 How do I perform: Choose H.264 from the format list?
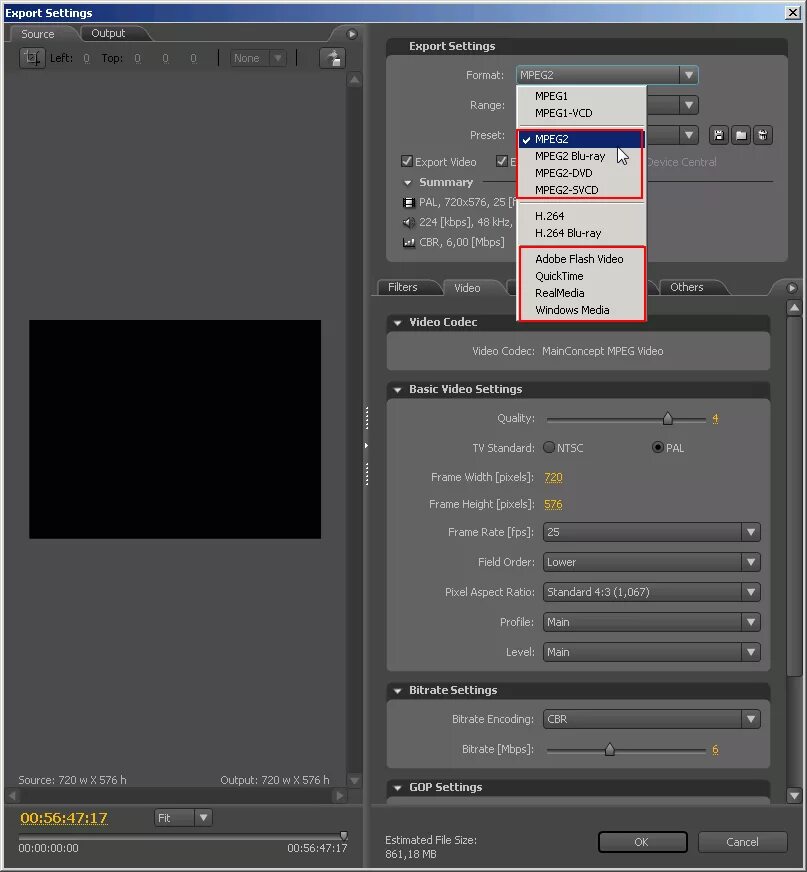(x=581, y=216)
